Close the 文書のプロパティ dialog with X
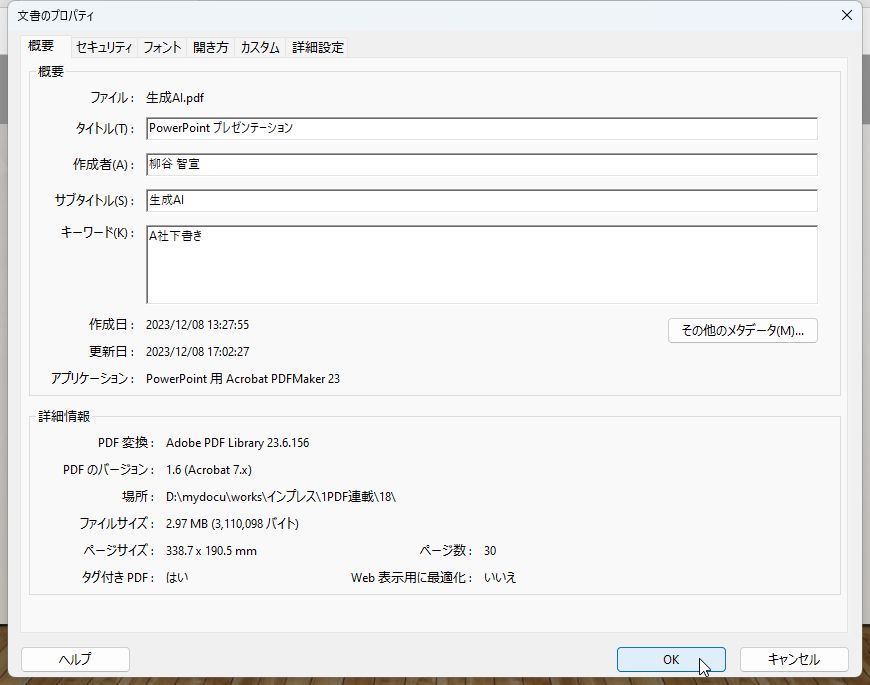This screenshot has height=685, width=870. tap(847, 15)
